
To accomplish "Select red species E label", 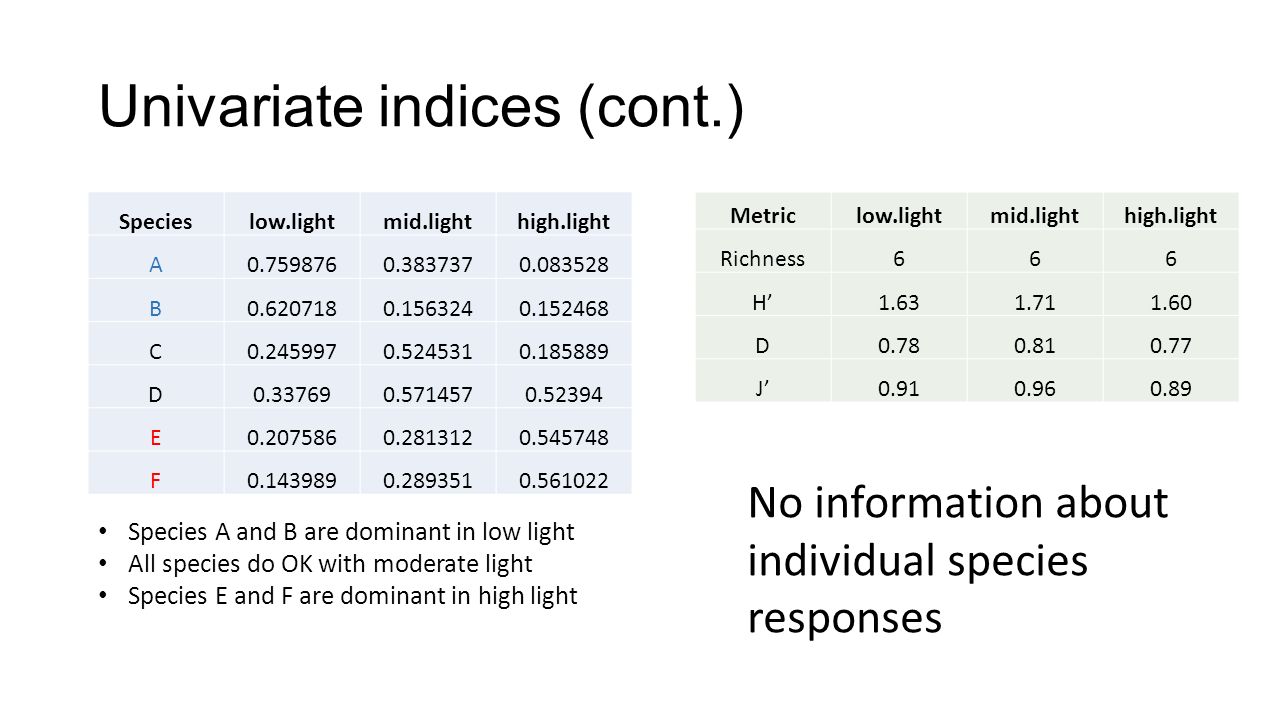I will click(155, 437).
